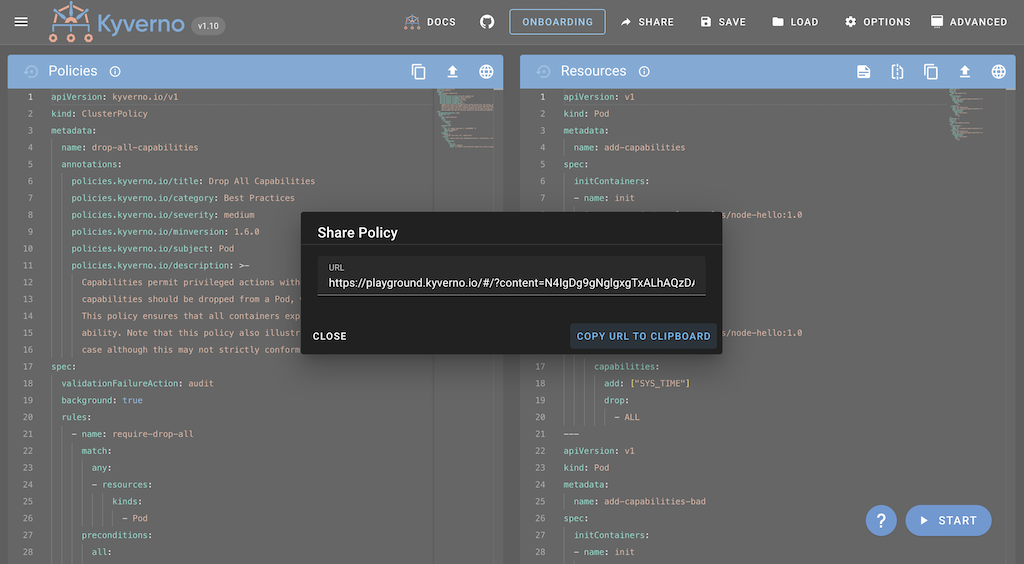Upload a file to the Policies panel

452,71
